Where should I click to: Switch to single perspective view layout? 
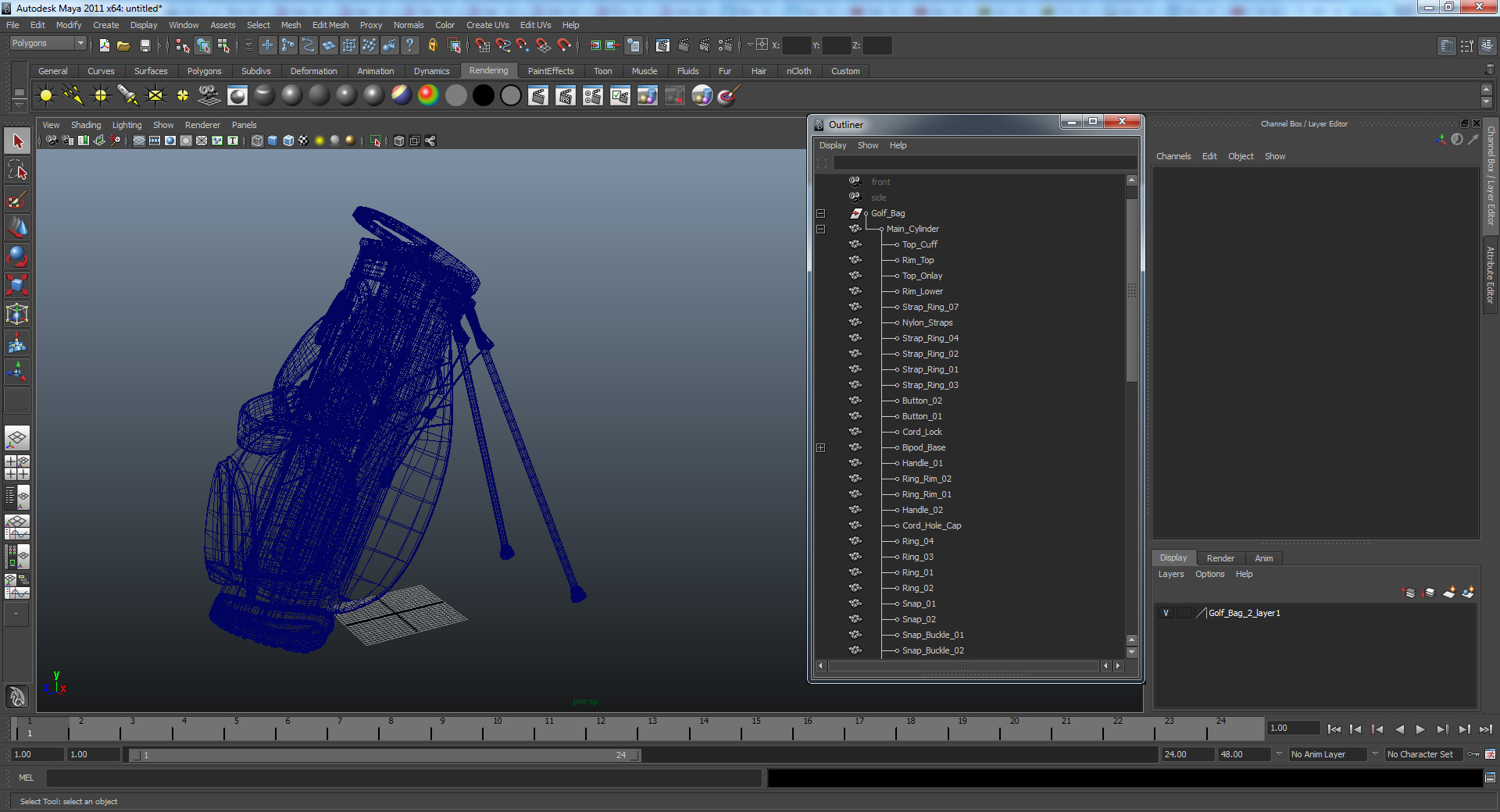click(x=17, y=437)
